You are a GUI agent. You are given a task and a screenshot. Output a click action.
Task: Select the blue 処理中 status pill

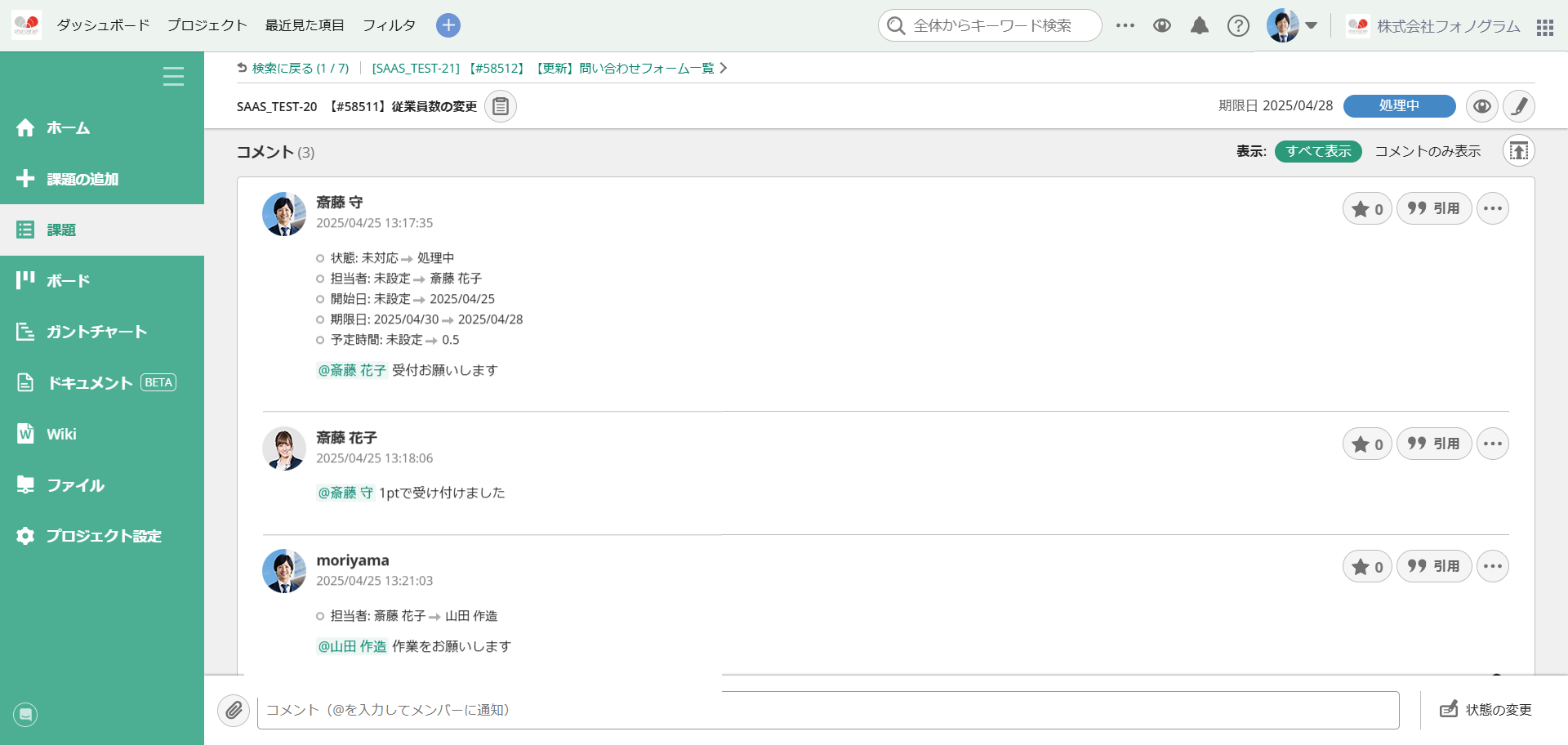click(x=1399, y=106)
